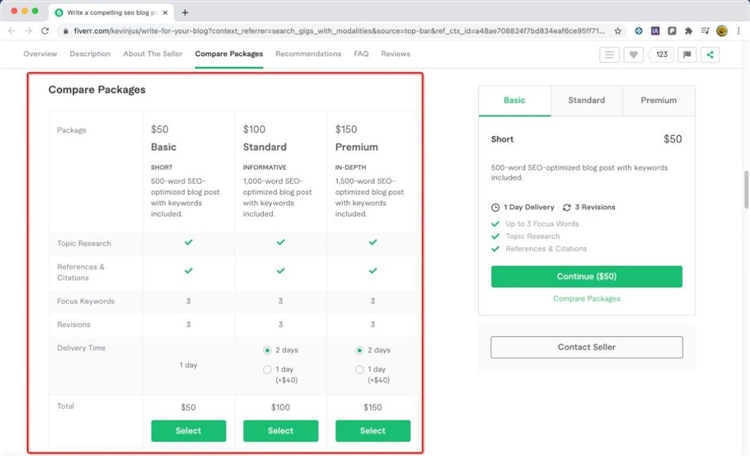Choose 1 day (+$40) delivery for Premium
This screenshot has height=456, width=750.
359,370
